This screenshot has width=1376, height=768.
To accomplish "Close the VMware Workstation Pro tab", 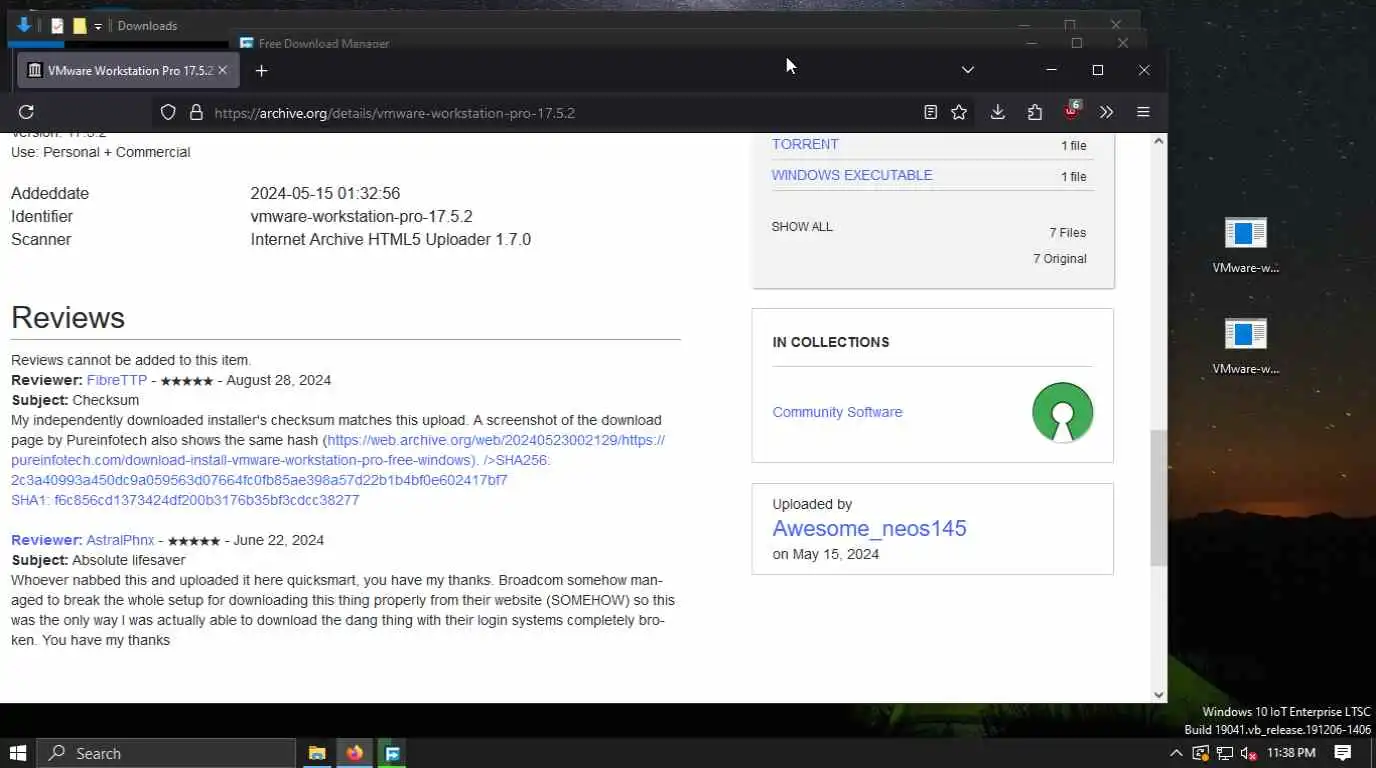I will coord(222,70).
